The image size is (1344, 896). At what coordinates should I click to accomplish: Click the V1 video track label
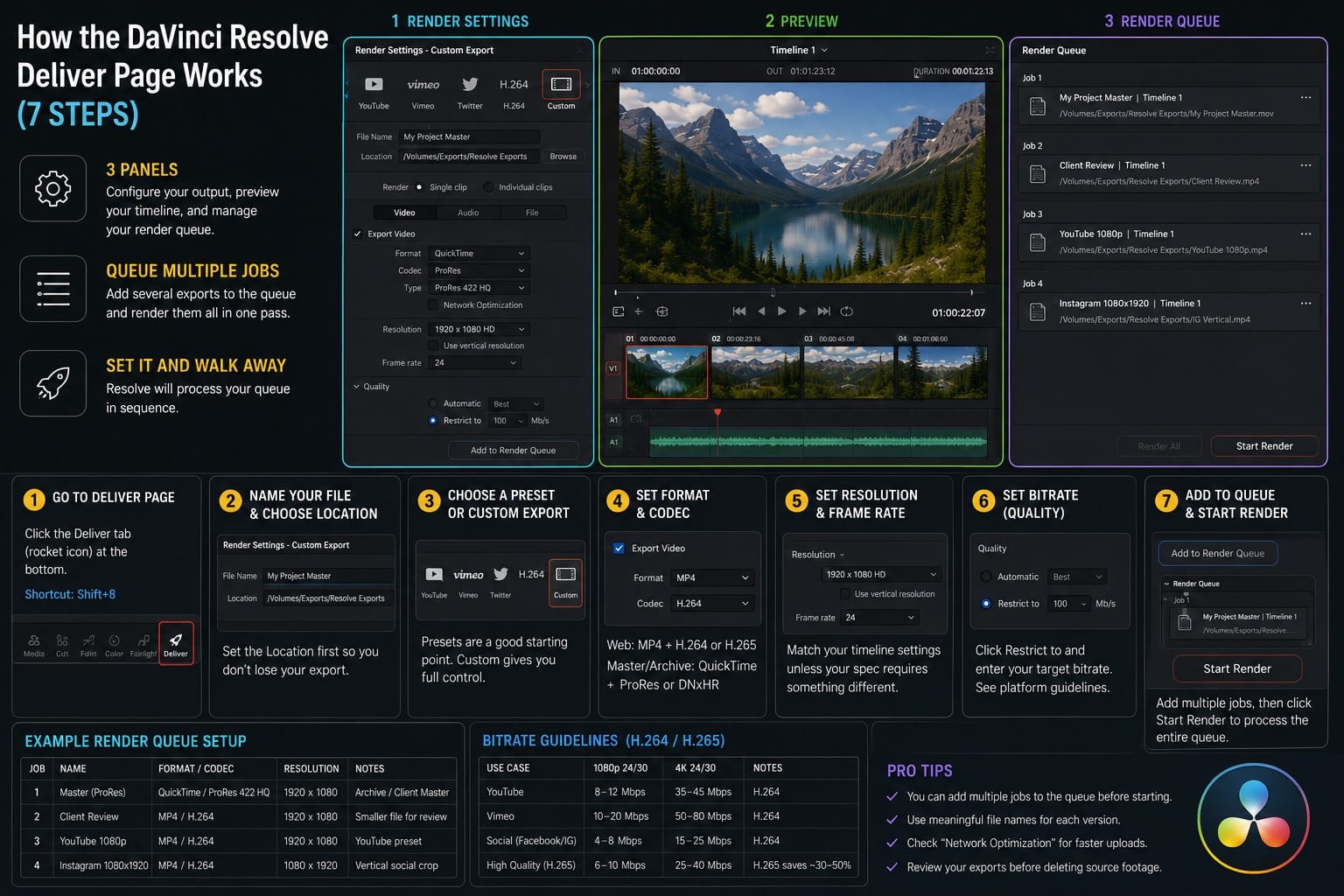click(613, 369)
